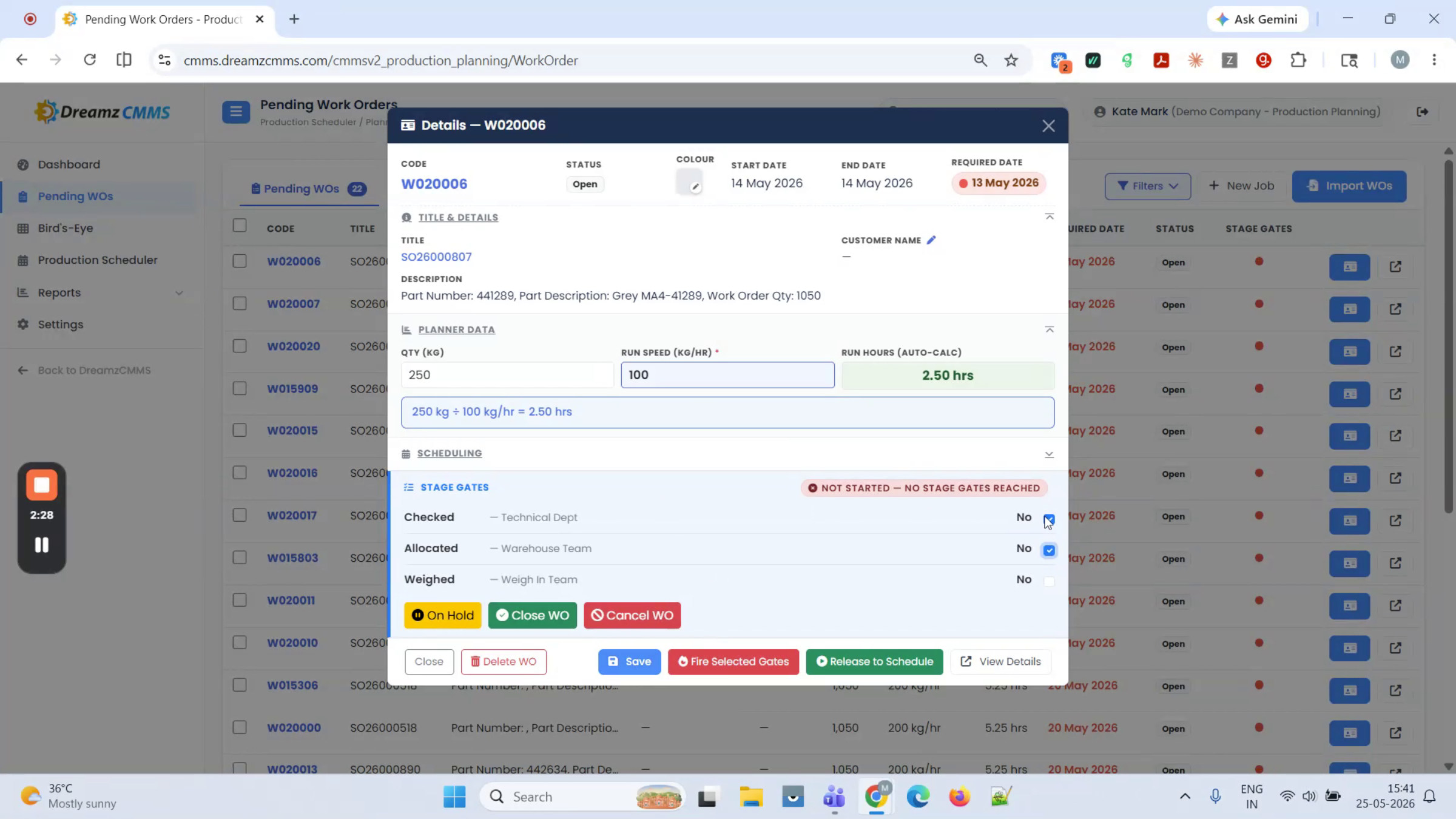Collapse the Planner Data section
Viewport: 1456px width, 819px height.
[x=1049, y=329]
